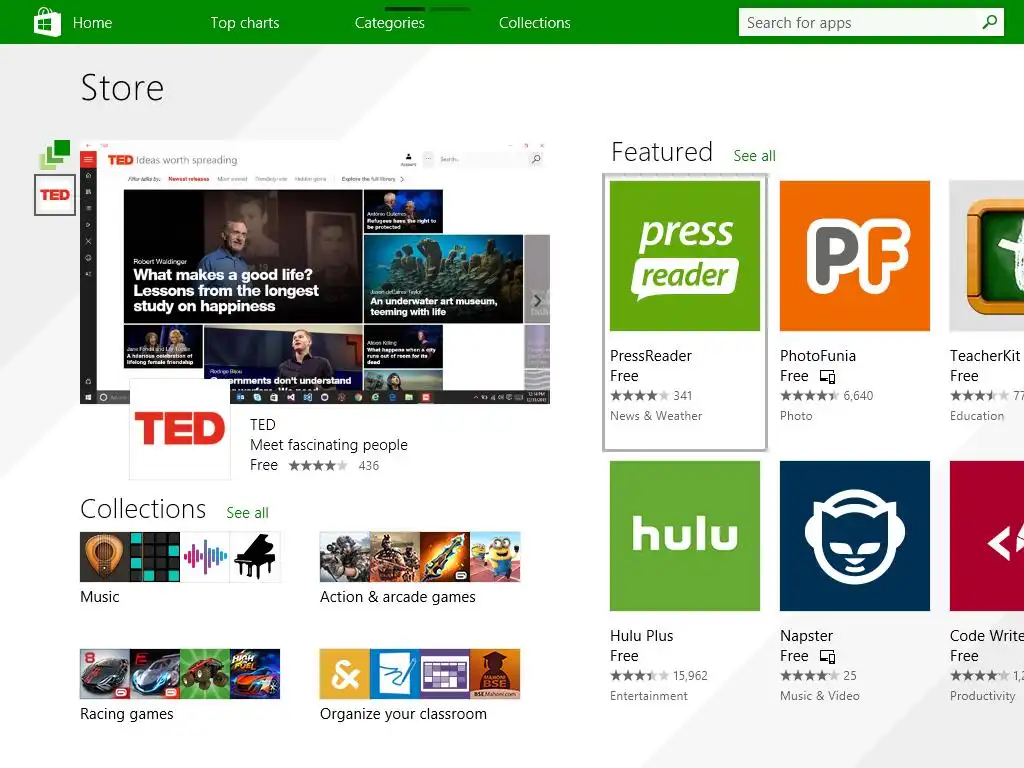1024x768 pixels.
Task: Click the High Fuel racing game icon
Action: click(255, 674)
